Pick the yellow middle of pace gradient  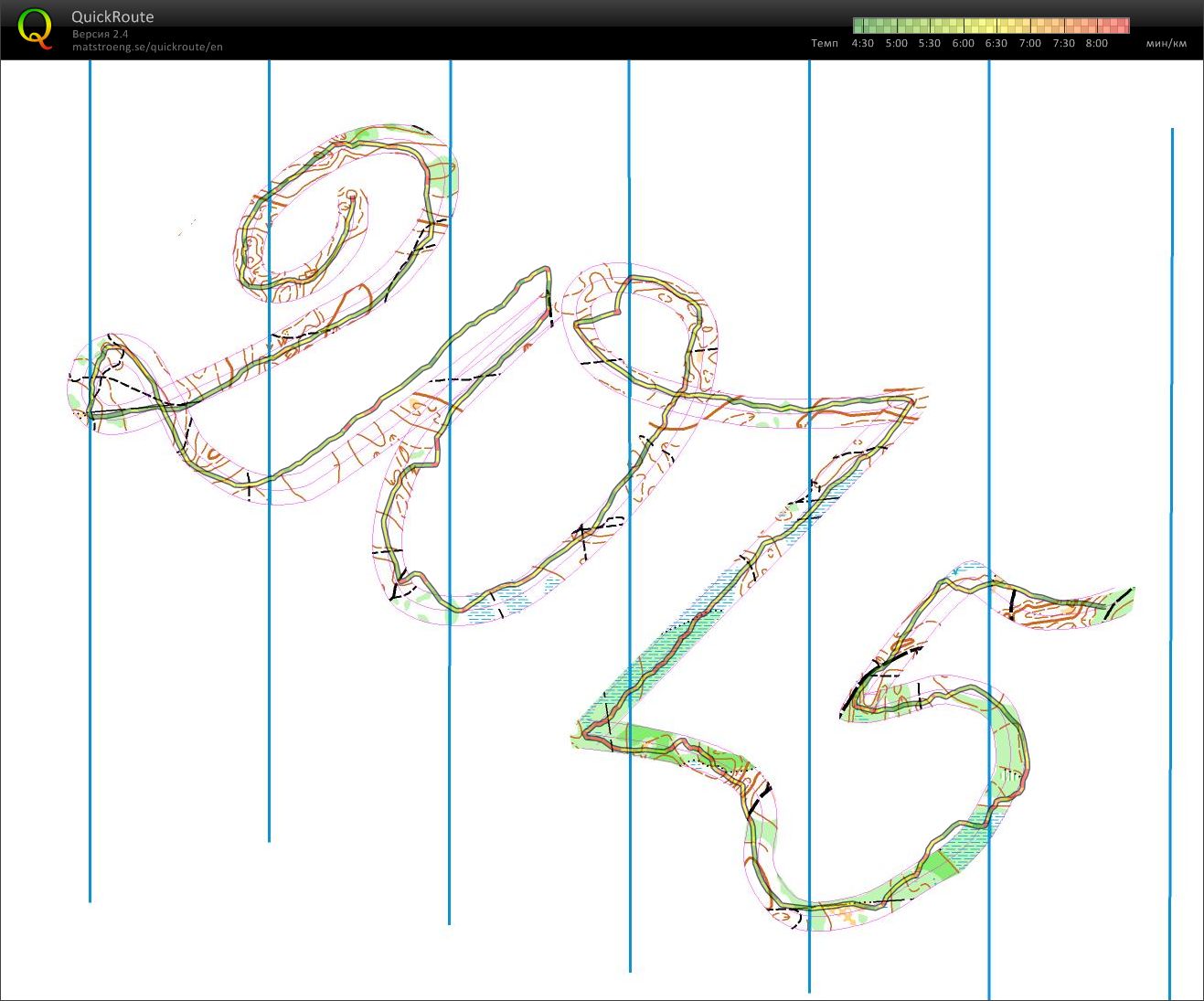click(992, 26)
